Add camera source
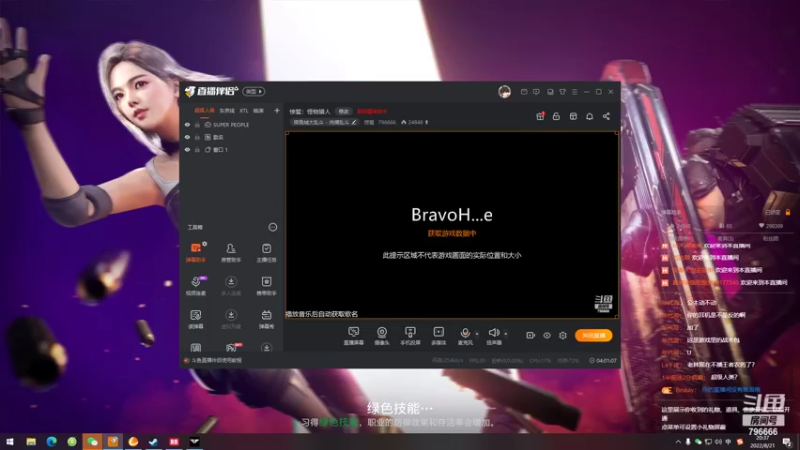The height and width of the screenshot is (450, 800). tap(382, 336)
